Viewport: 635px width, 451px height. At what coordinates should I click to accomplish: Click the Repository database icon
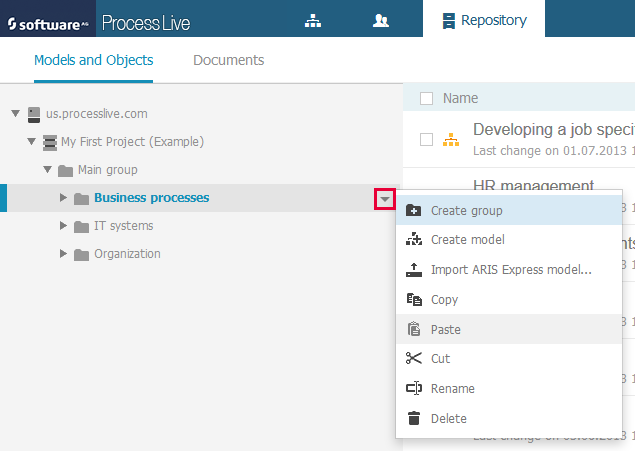pos(448,21)
